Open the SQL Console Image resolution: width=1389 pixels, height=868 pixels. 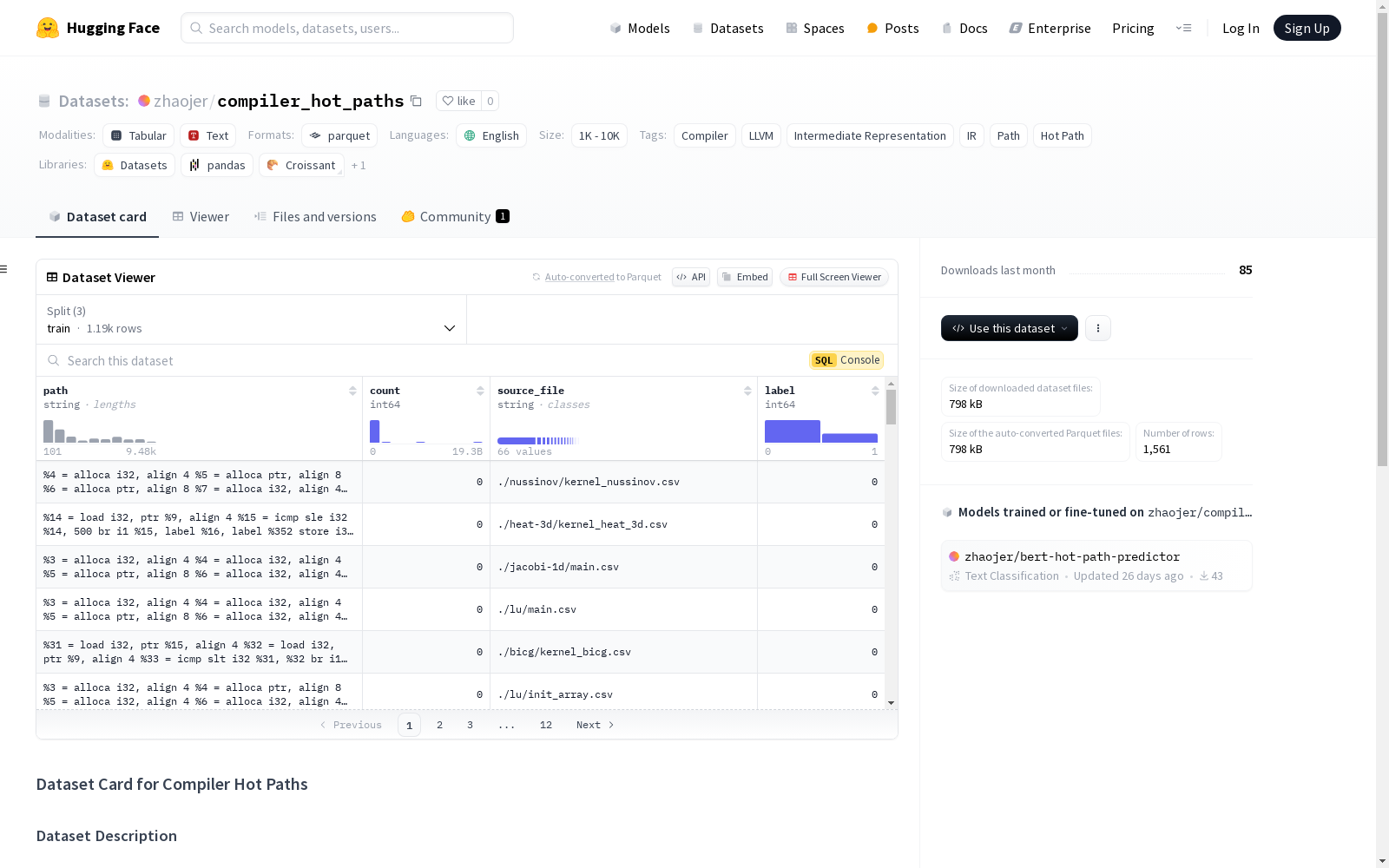pos(846,360)
